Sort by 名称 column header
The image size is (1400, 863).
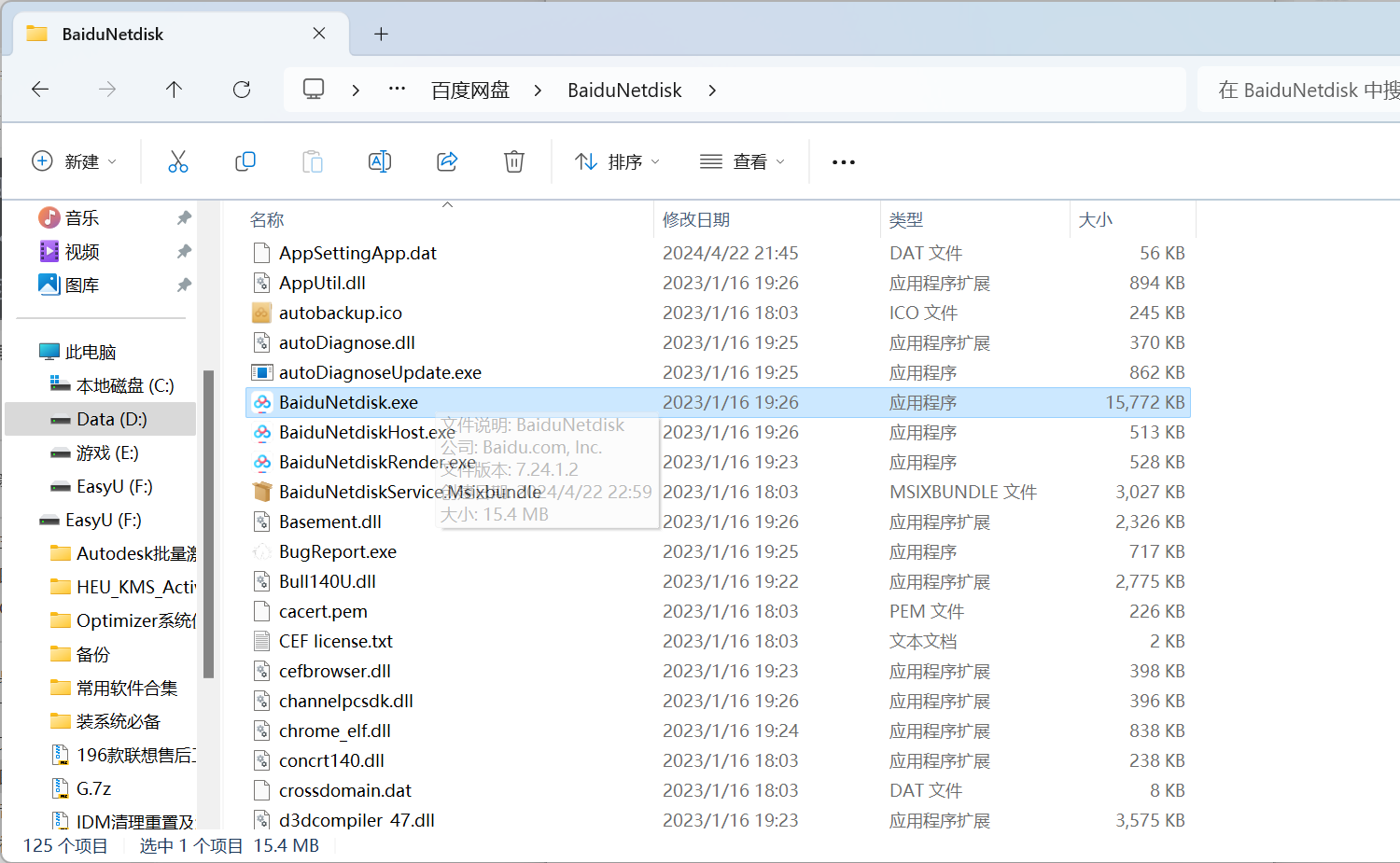click(267, 220)
